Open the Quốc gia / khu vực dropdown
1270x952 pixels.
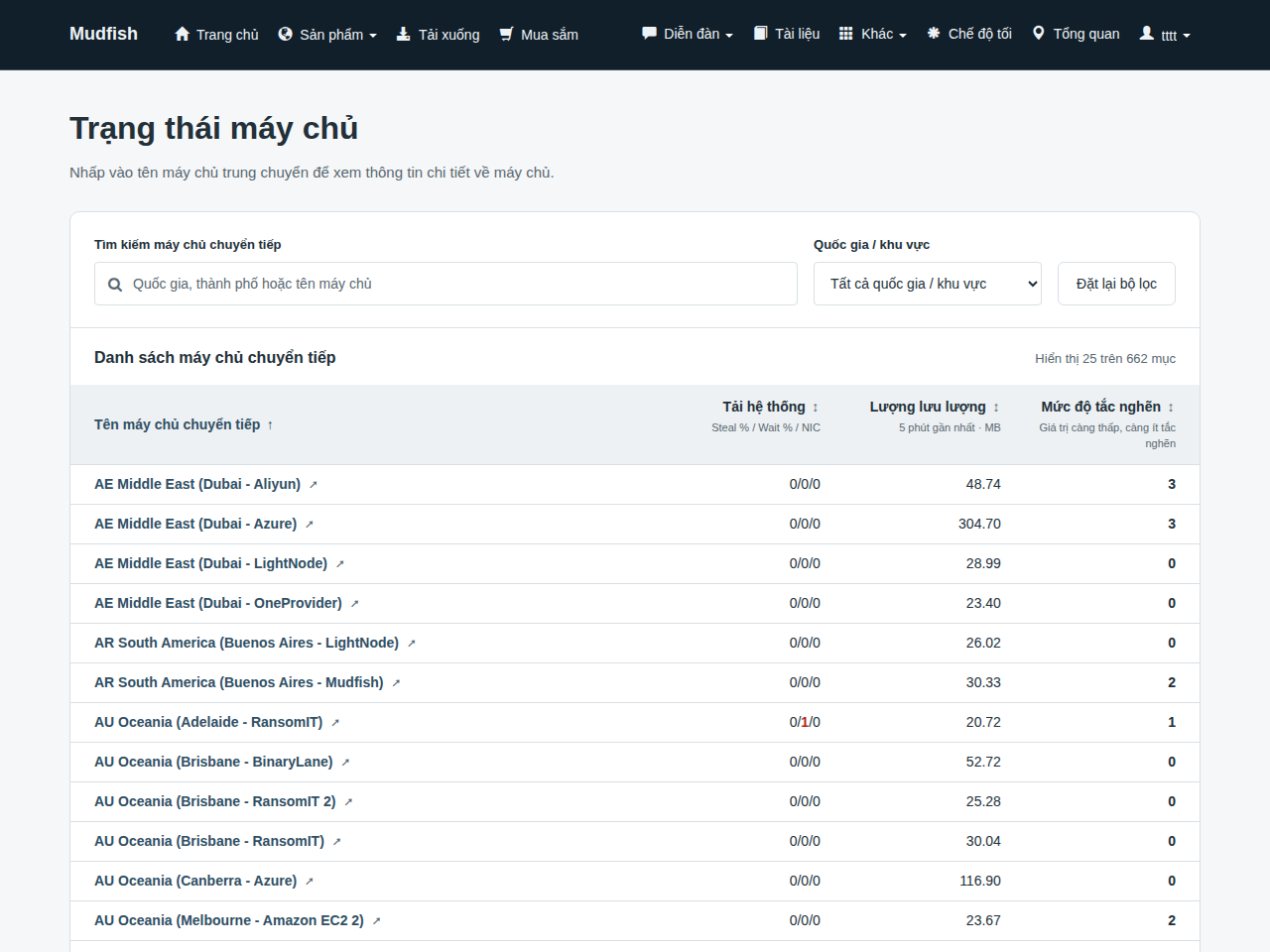point(928,284)
